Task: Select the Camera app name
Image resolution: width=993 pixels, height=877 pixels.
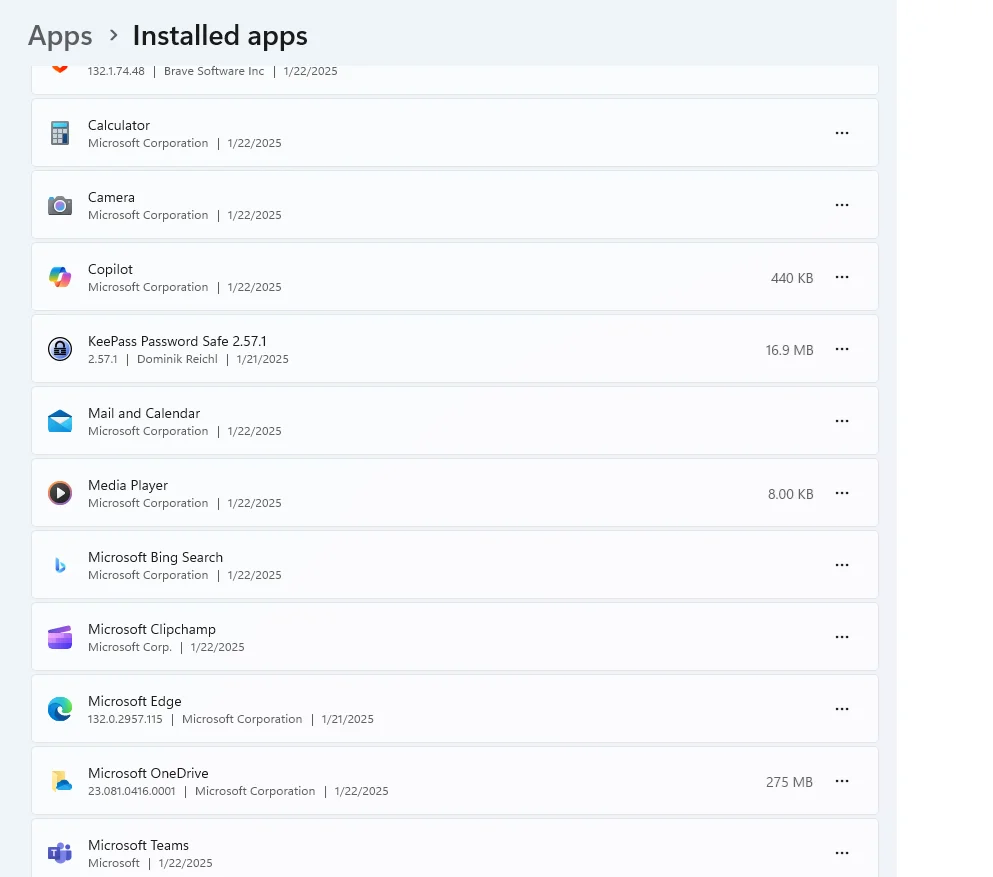Action: 111,198
